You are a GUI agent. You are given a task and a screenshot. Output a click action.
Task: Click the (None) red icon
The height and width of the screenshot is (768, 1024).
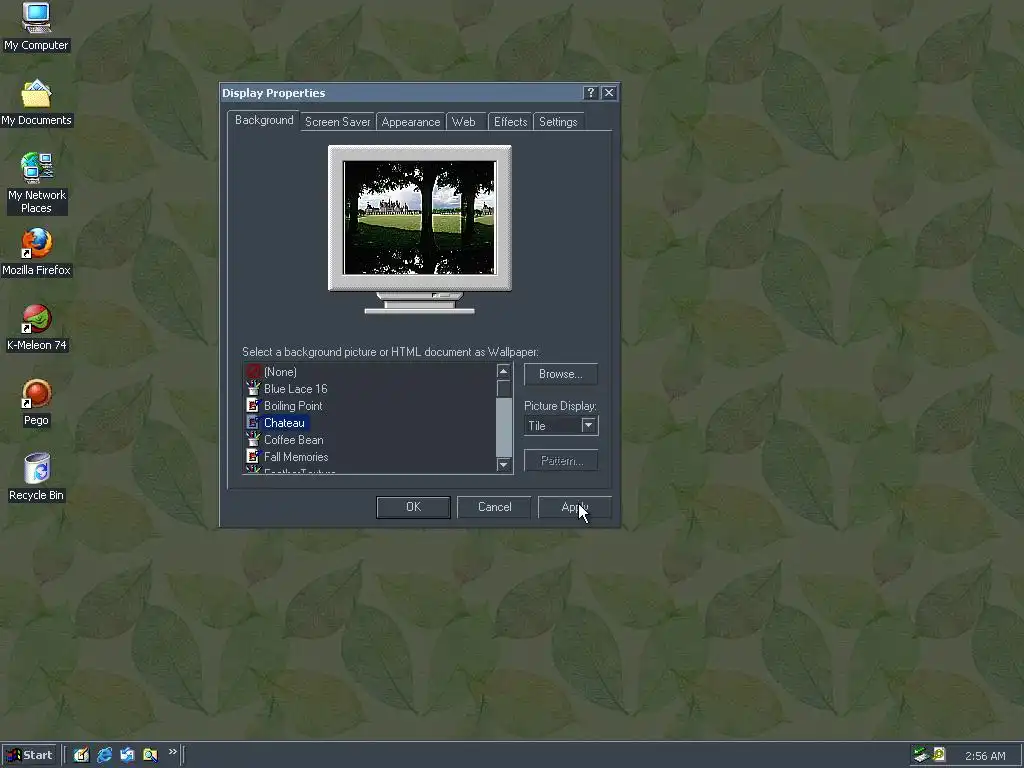(x=253, y=372)
